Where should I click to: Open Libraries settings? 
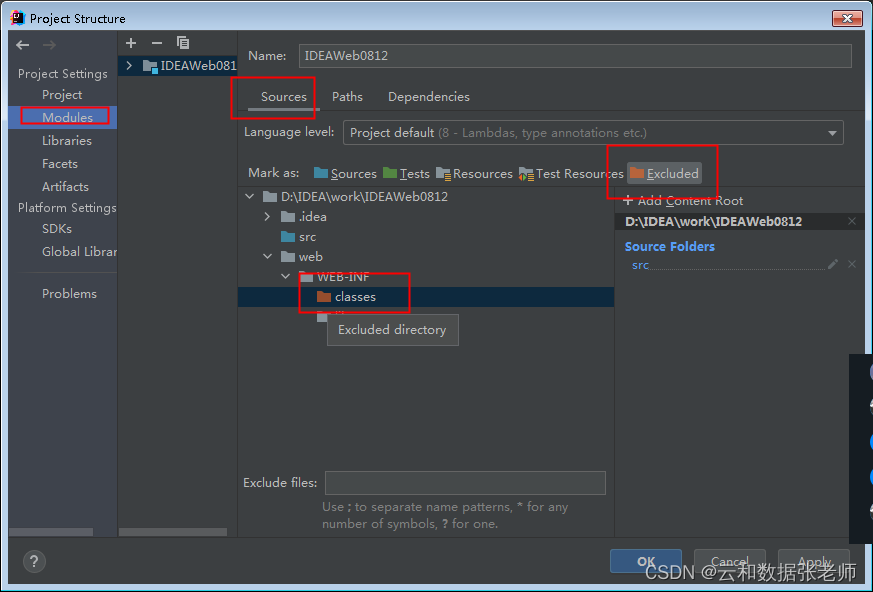[67, 141]
